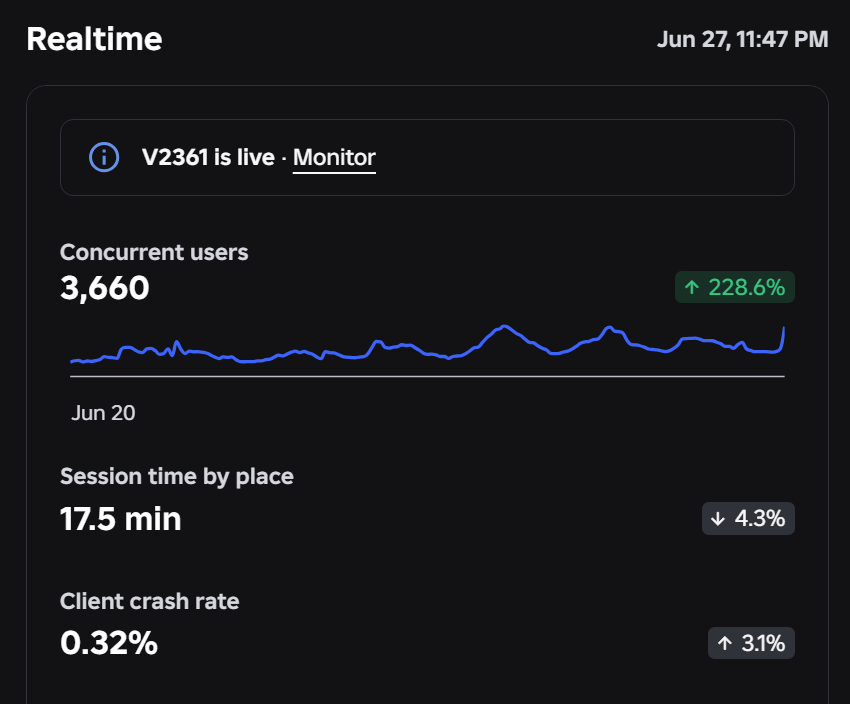Image resolution: width=850 pixels, height=704 pixels.
Task: Open the Monitor link
Action: 334,158
